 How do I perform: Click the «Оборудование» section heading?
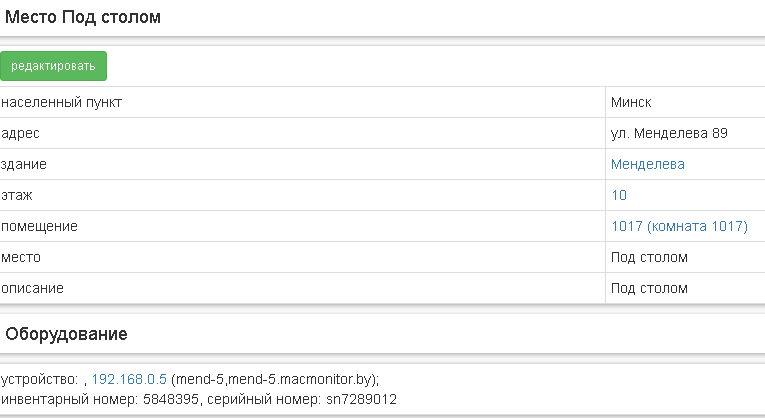click(x=67, y=333)
